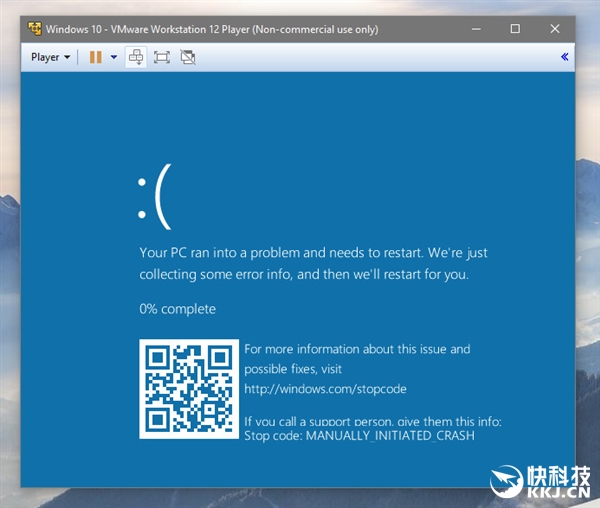This screenshot has width=600, height=508.
Task: Click the VMware Player title bar icon
Action: [34, 29]
